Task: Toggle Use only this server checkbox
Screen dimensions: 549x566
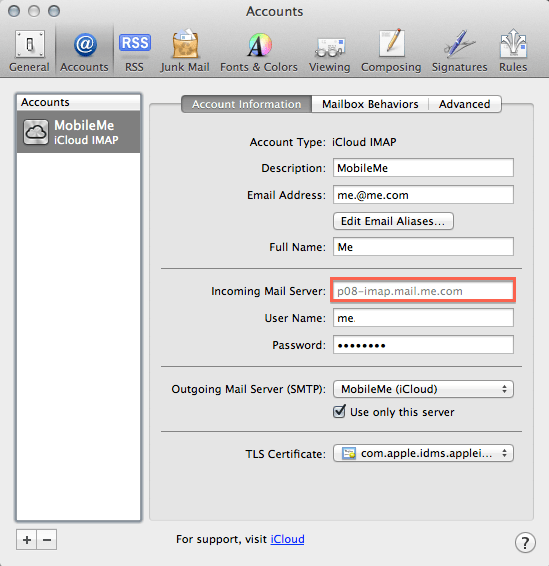Action: pyautogui.click(x=339, y=412)
